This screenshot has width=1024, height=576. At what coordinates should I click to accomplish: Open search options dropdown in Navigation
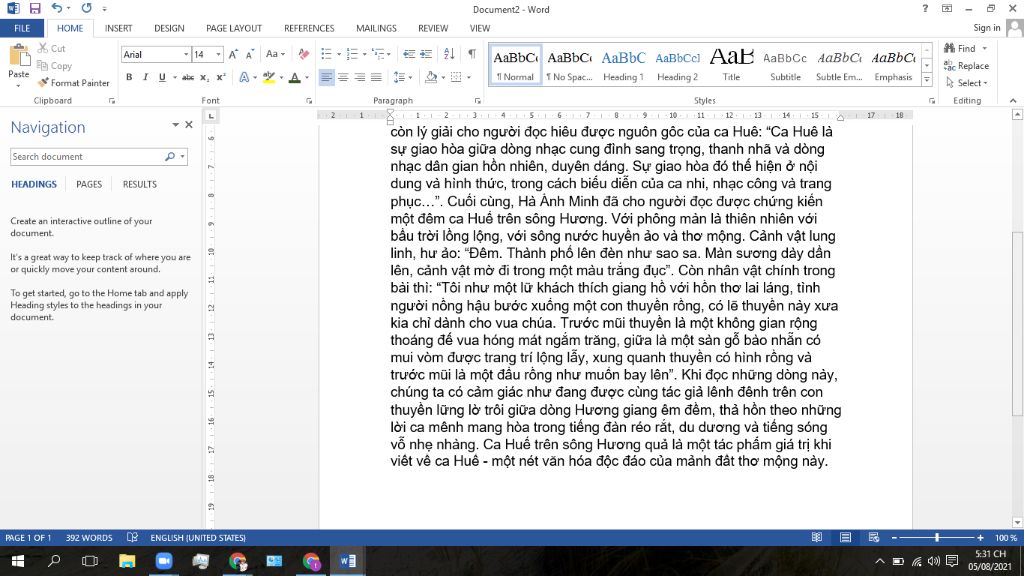coord(182,157)
